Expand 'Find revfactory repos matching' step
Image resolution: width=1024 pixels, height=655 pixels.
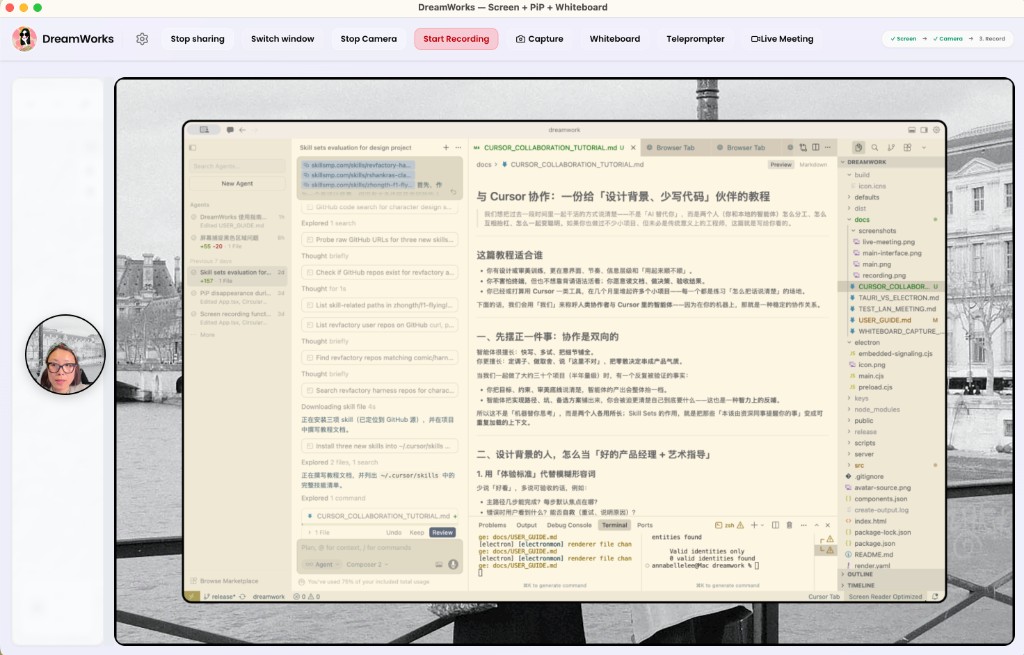[x=379, y=358]
